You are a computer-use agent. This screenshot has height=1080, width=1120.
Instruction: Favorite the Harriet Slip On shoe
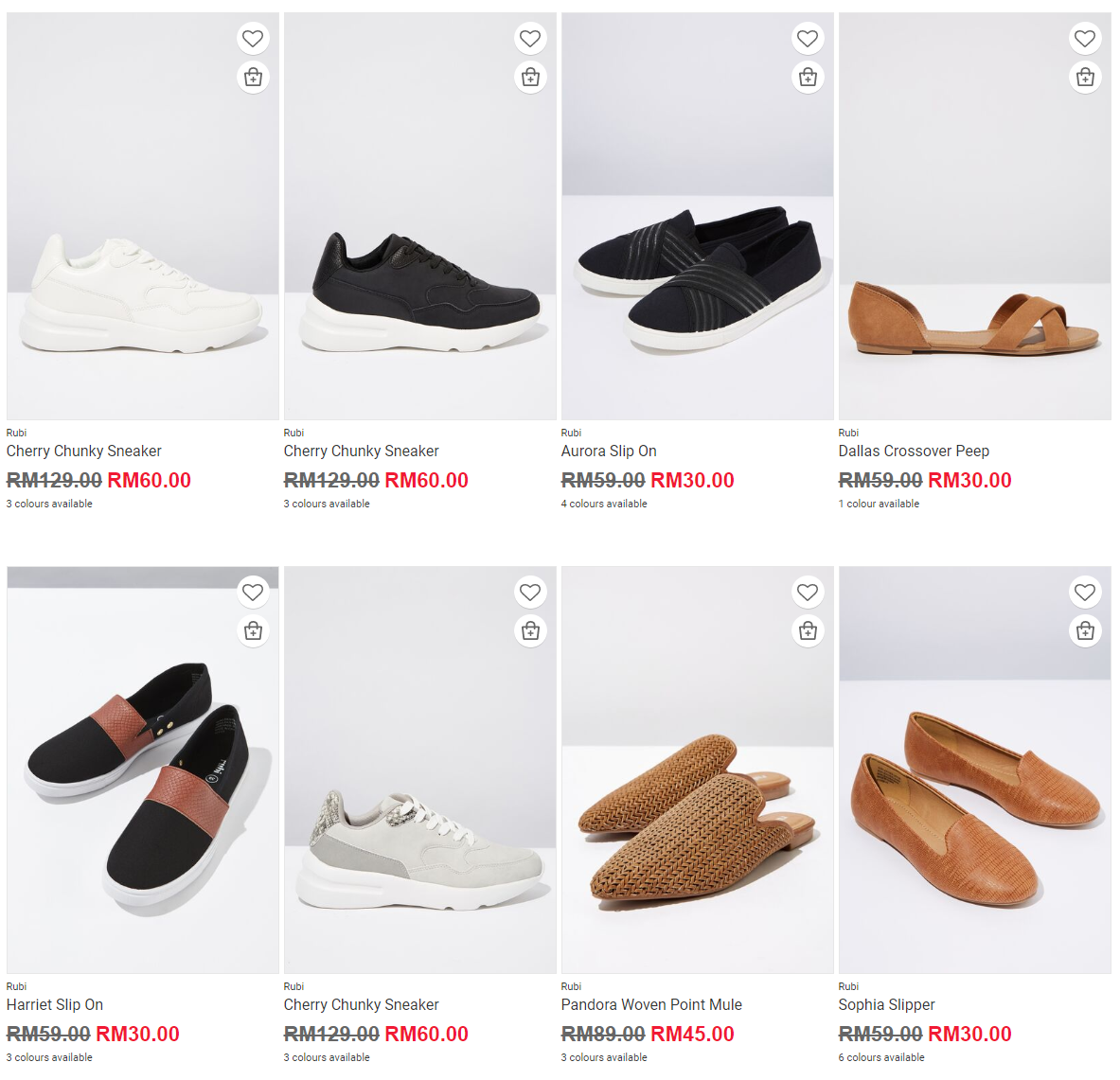click(253, 593)
